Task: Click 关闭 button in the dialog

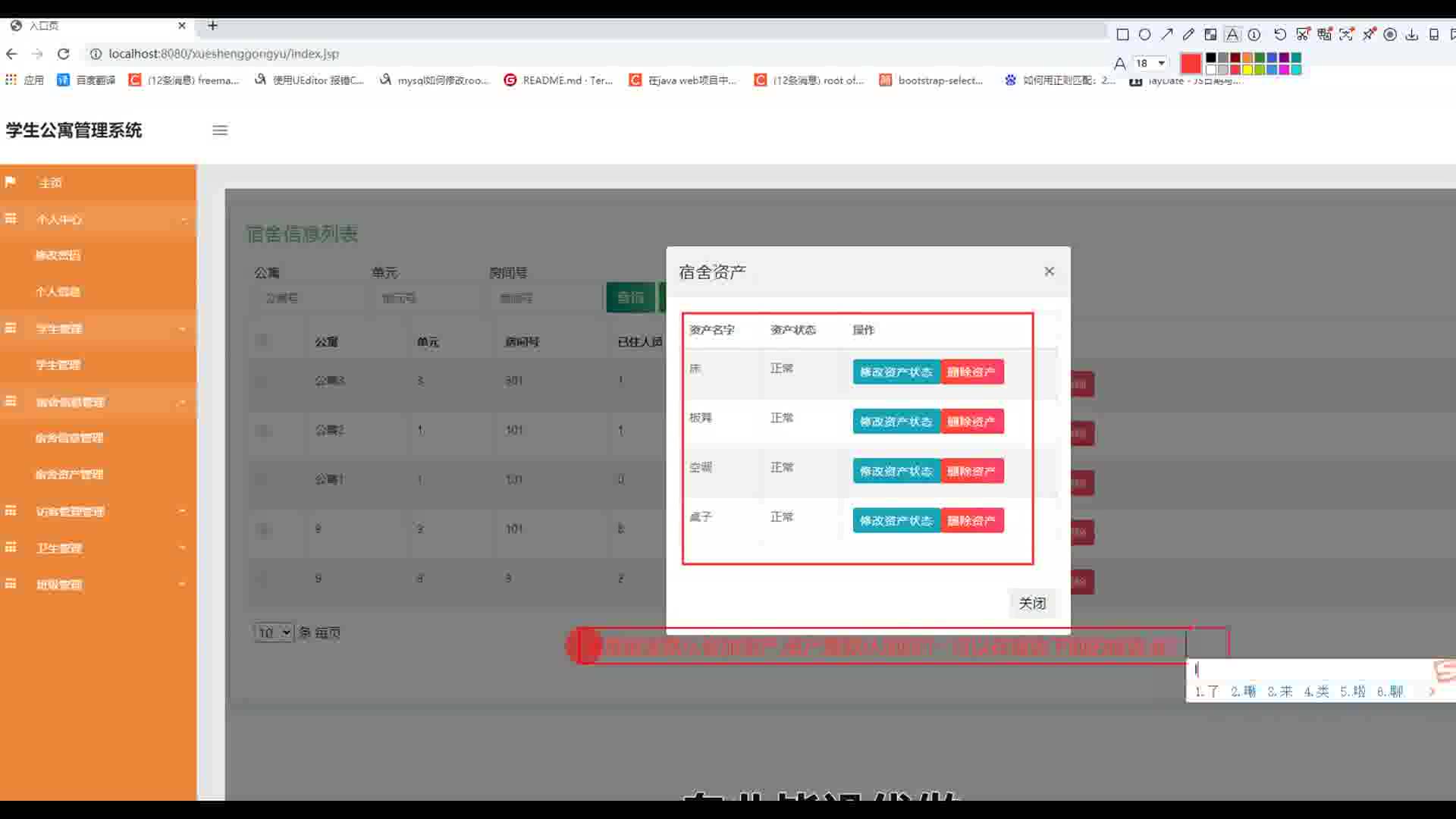Action: (x=1032, y=604)
